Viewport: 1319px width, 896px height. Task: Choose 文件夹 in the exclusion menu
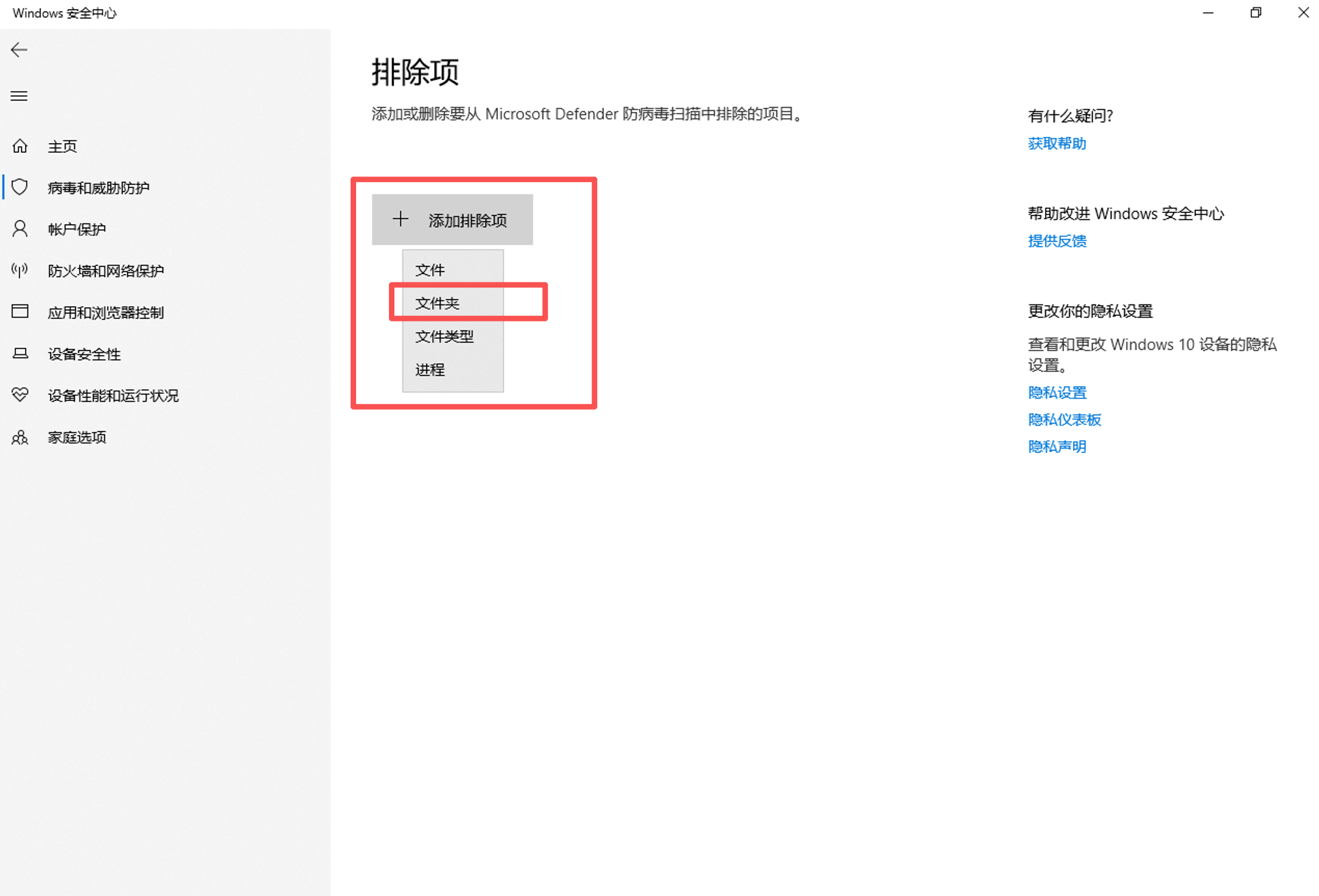[453, 303]
